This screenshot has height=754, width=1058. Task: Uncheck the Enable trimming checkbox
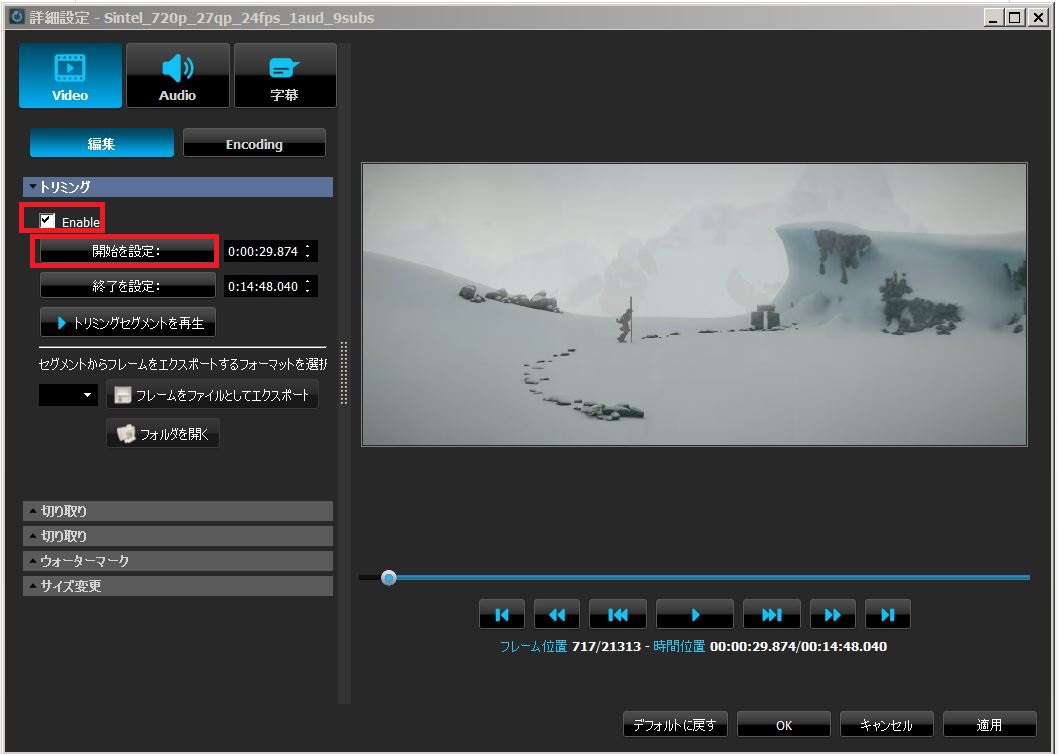47,221
